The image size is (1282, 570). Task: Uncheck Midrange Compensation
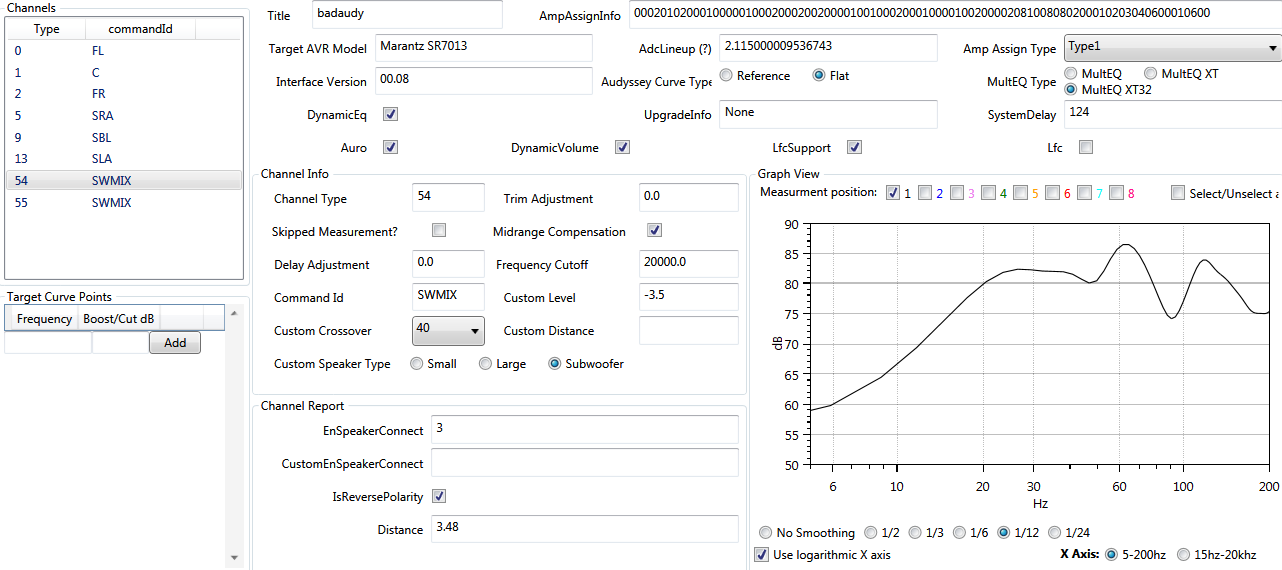pos(655,231)
